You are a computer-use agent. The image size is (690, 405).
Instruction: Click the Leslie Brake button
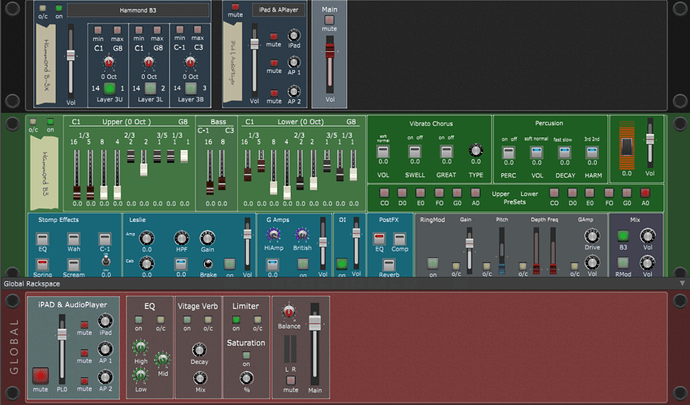pos(207,264)
